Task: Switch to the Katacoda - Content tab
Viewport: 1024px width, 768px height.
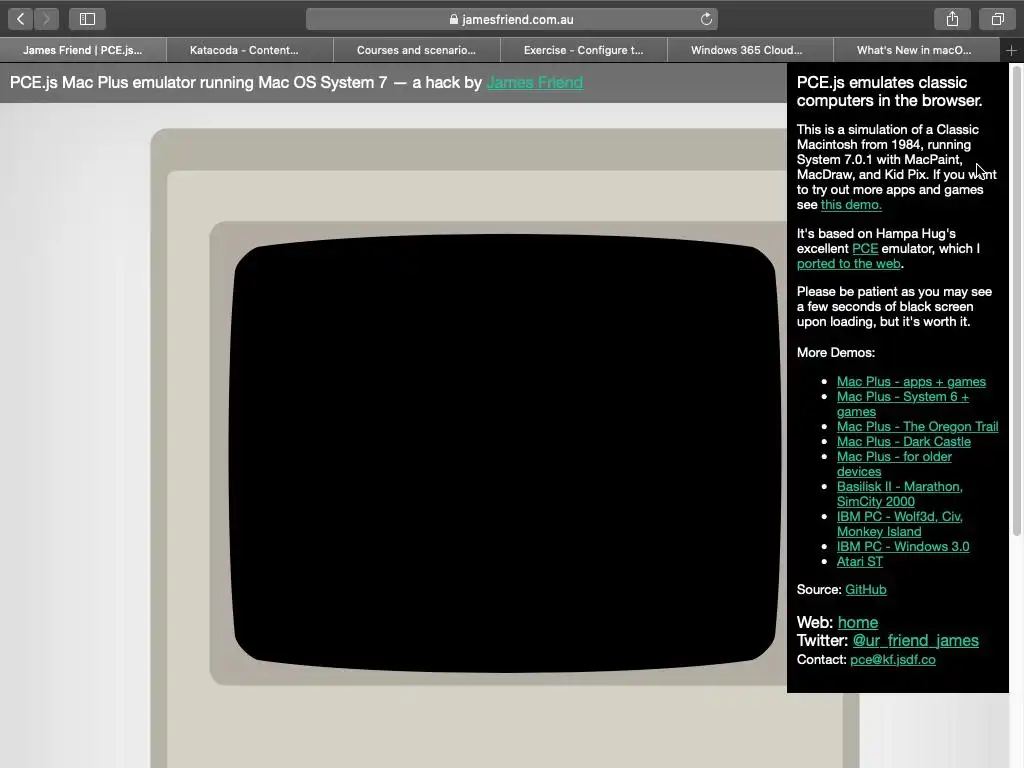Action: point(249,50)
